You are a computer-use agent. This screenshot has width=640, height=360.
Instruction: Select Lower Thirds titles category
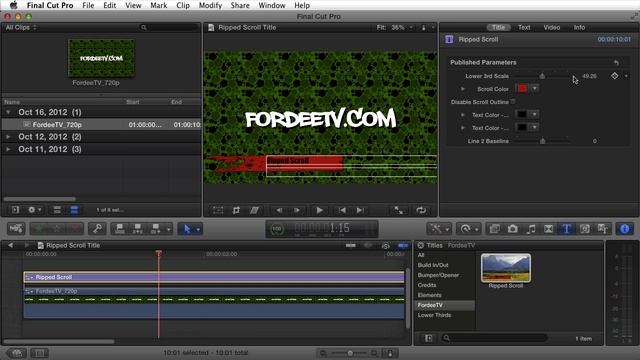[434, 315]
